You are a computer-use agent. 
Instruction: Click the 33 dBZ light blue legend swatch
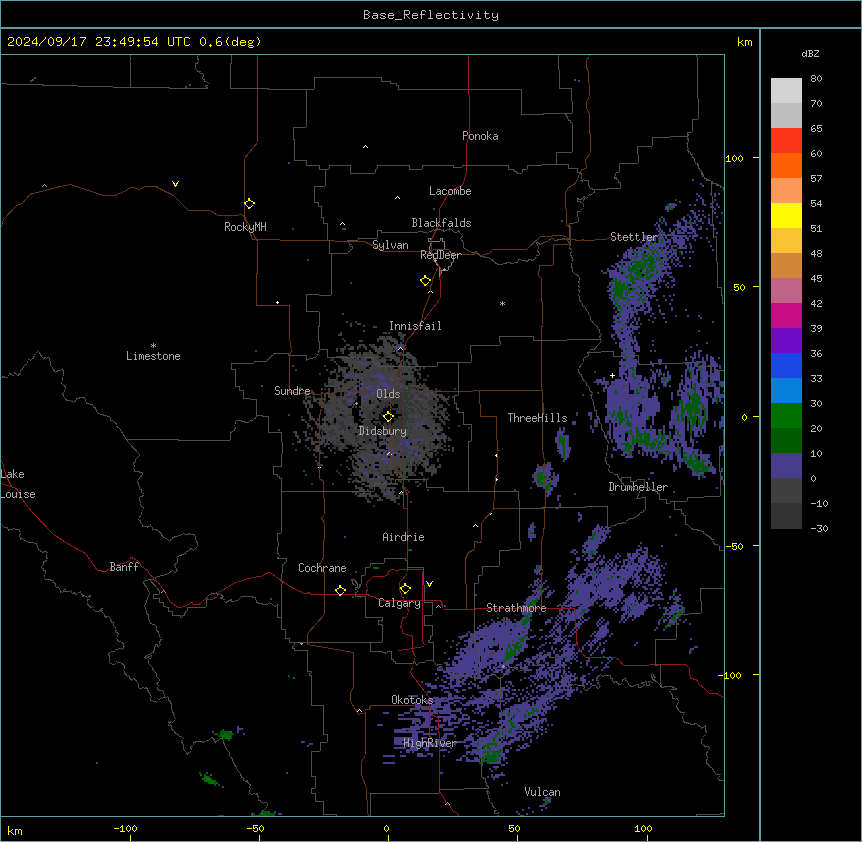tap(786, 390)
